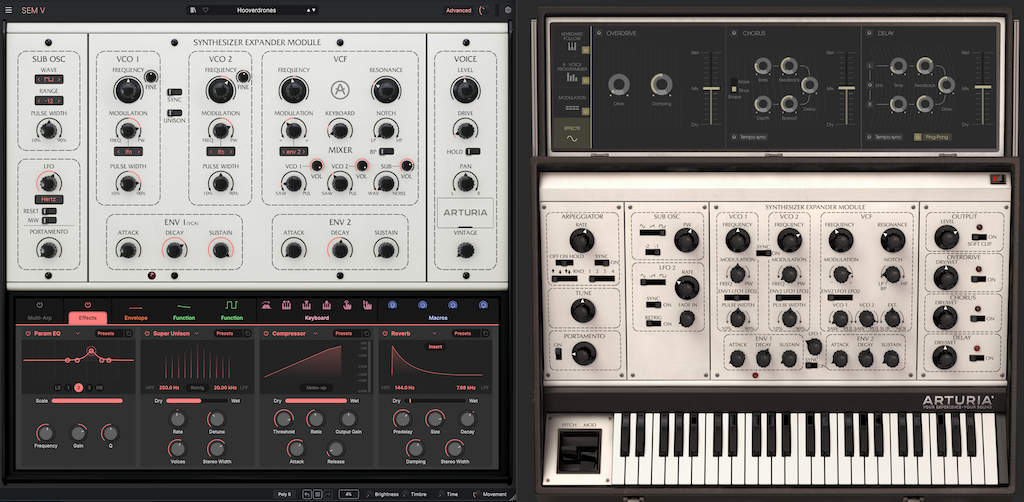The image size is (1024, 502).
Task: Click the Advanced button
Action: (458, 10)
